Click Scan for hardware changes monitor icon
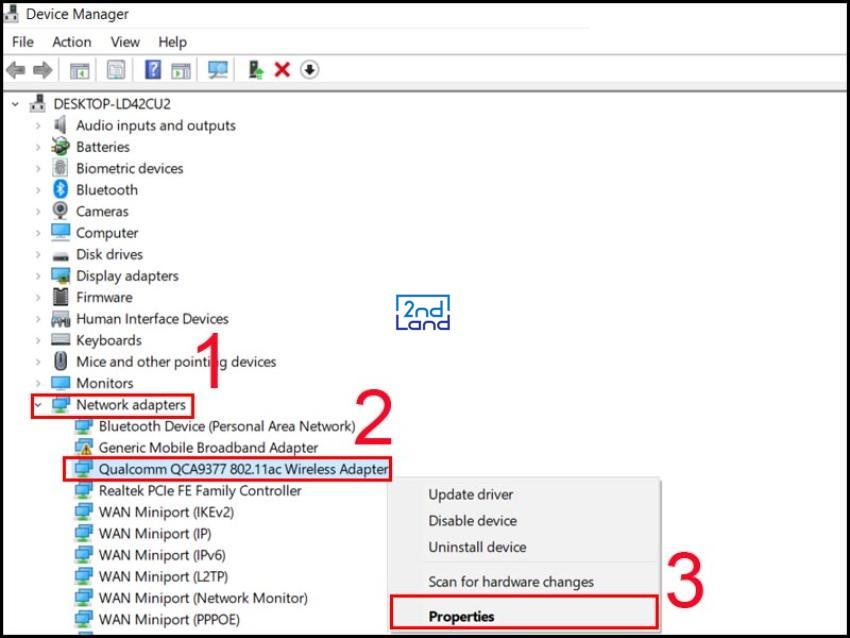Image resolution: width=850 pixels, height=638 pixels. coord(218,69)
